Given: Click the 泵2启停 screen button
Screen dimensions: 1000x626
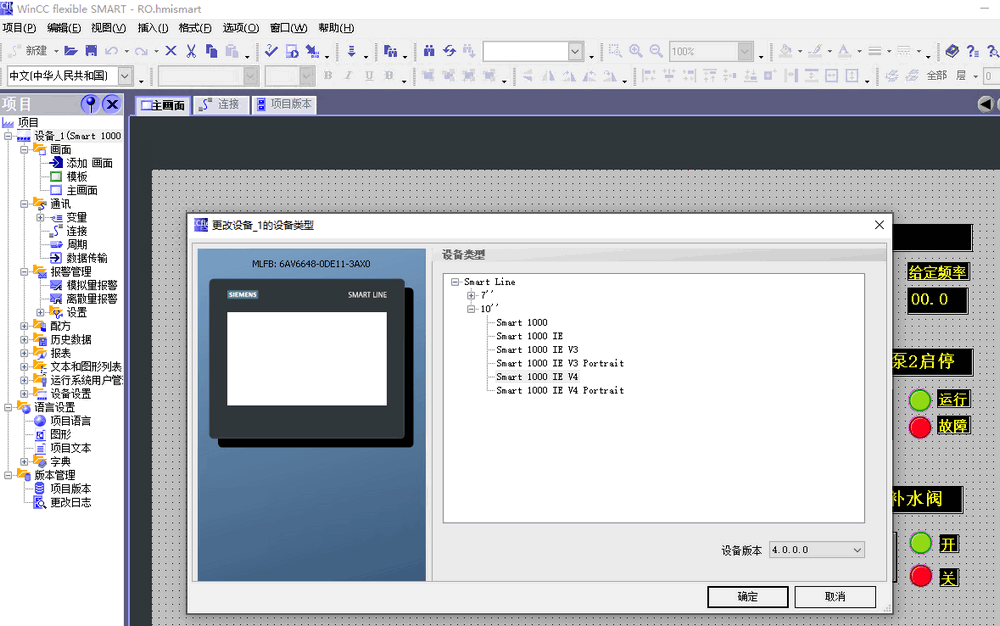Looking at the screenshot, I should [931, 361].
